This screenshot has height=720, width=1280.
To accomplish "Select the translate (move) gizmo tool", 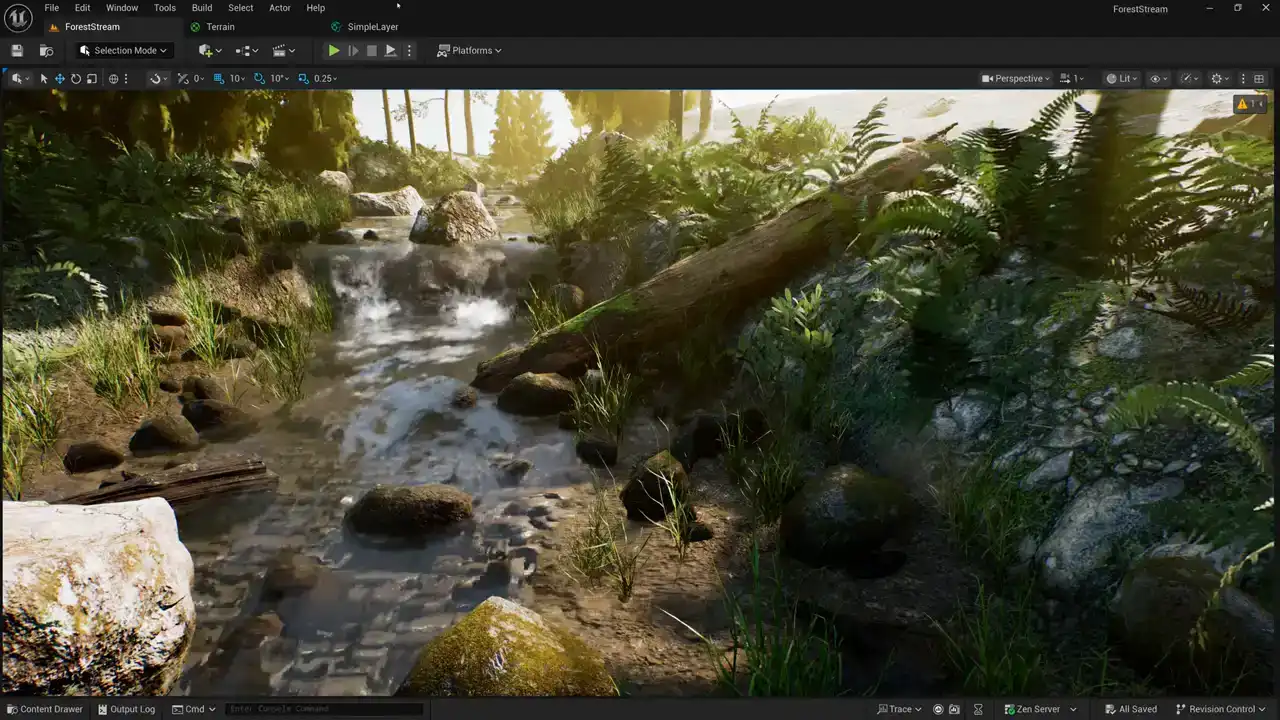I will click(x=59, y=79).
